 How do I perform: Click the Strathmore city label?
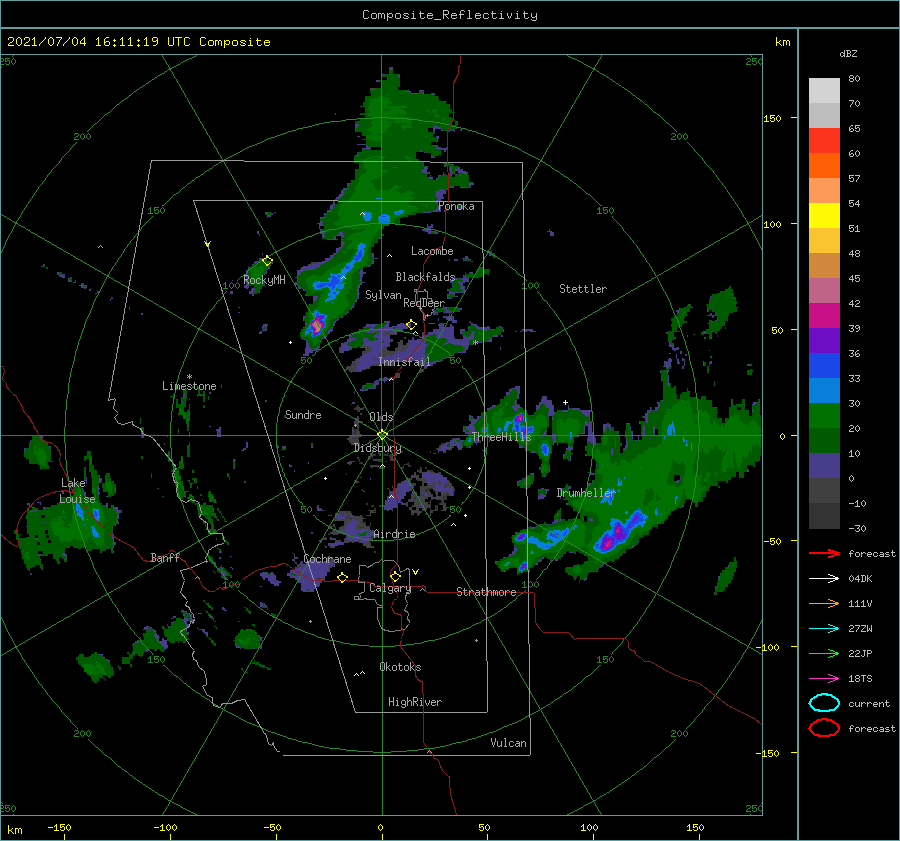click(486, 592)
